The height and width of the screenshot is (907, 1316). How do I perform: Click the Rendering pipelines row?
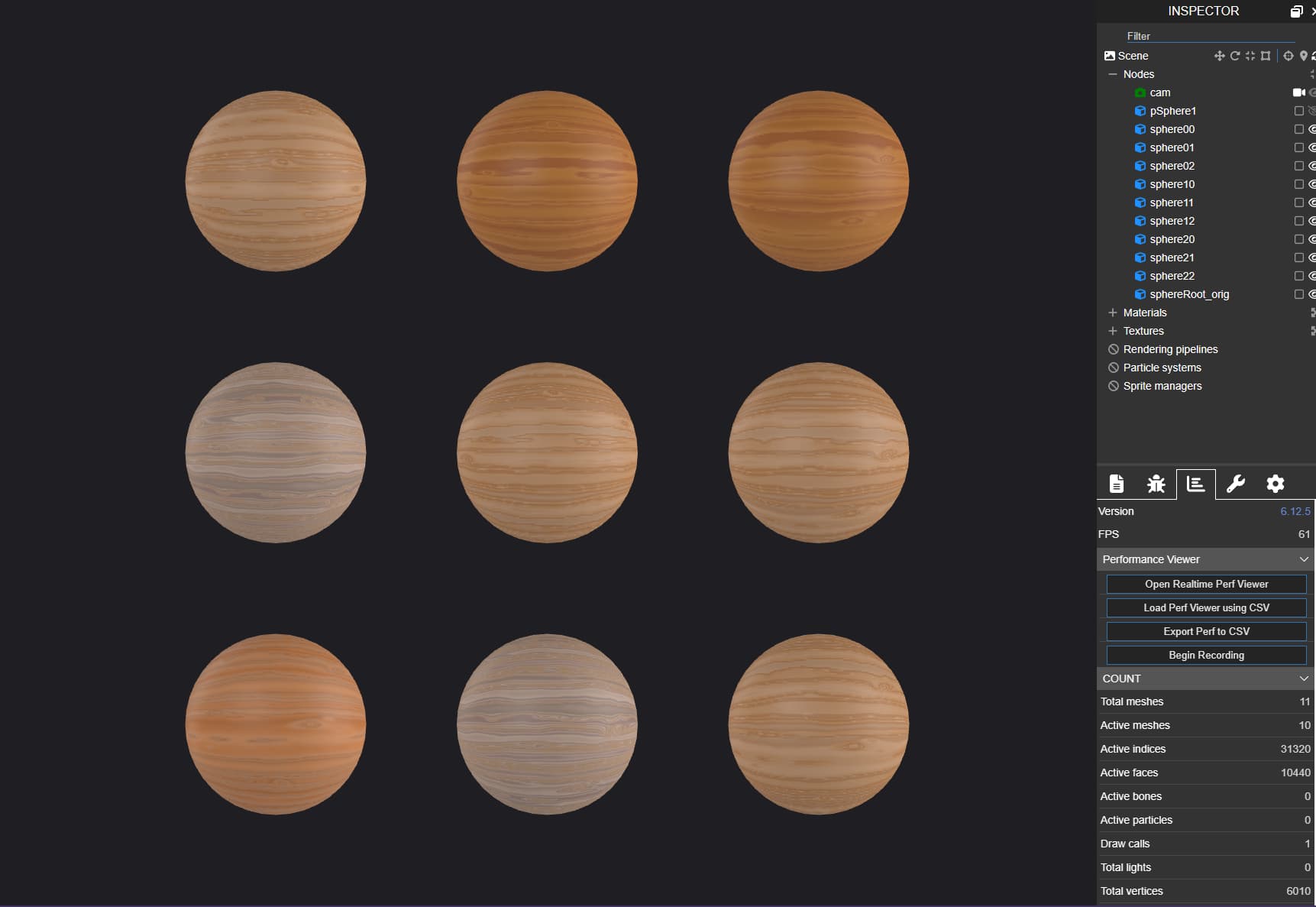tap(1206, 349)
